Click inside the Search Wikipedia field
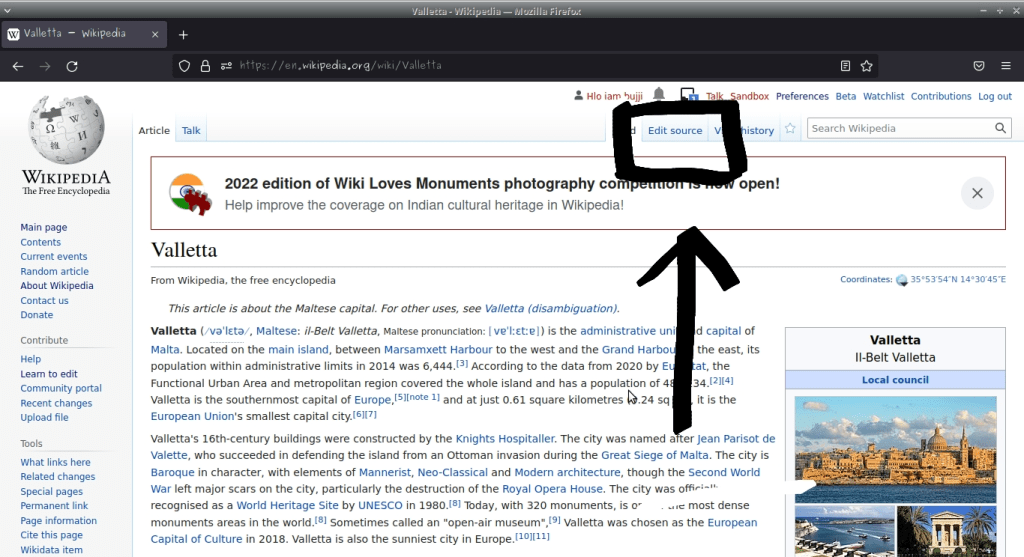This screenshot has width=1024, height=557. point(899,129)
